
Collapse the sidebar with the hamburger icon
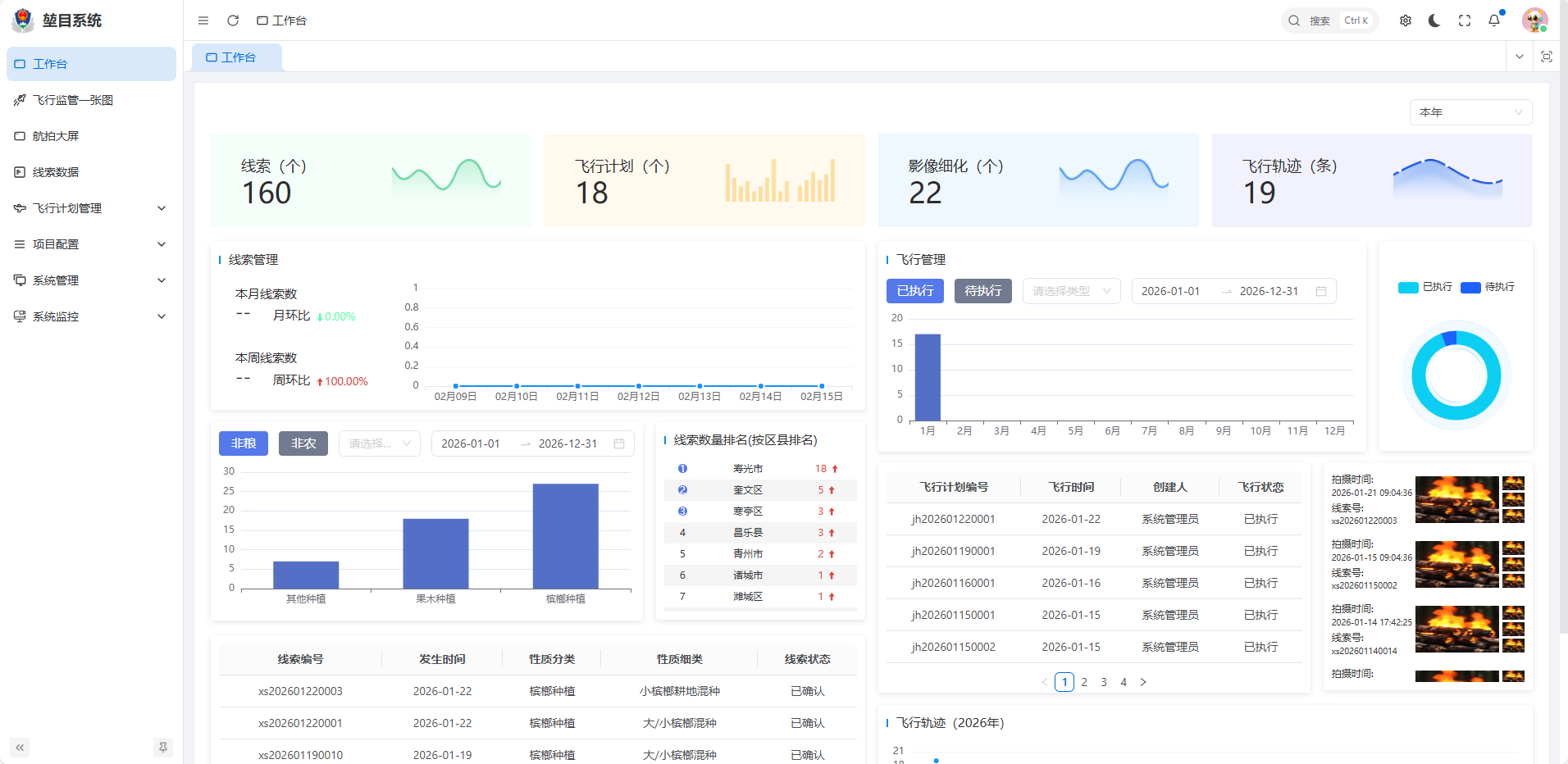pyautogui.click(x=203, y=20)
